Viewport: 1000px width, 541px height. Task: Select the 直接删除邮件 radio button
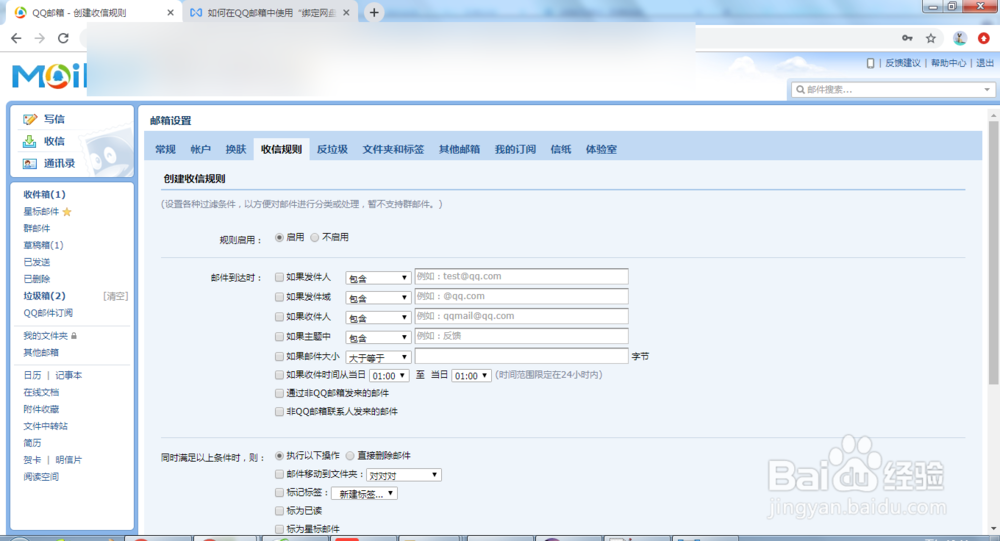pos(350,456)
